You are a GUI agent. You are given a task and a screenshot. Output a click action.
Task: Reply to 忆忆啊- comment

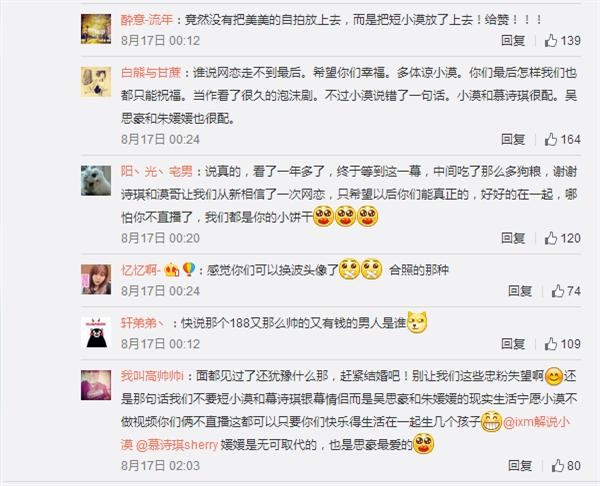point(520,291)
